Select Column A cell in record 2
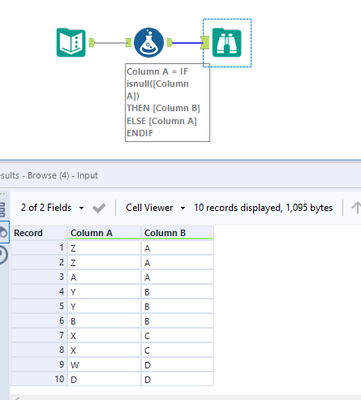The image size is (361, 400). pyautogui.click(x=104, y=263)
